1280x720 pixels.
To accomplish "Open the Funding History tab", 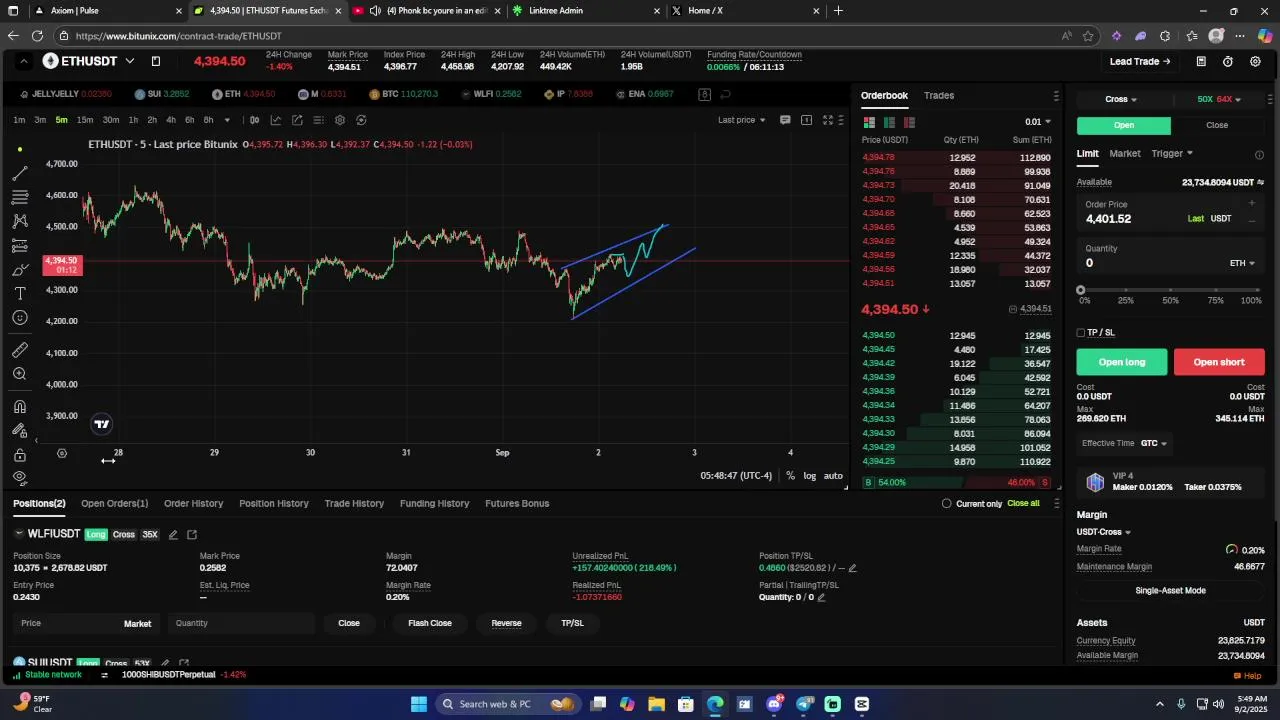I will coord(434,503).
